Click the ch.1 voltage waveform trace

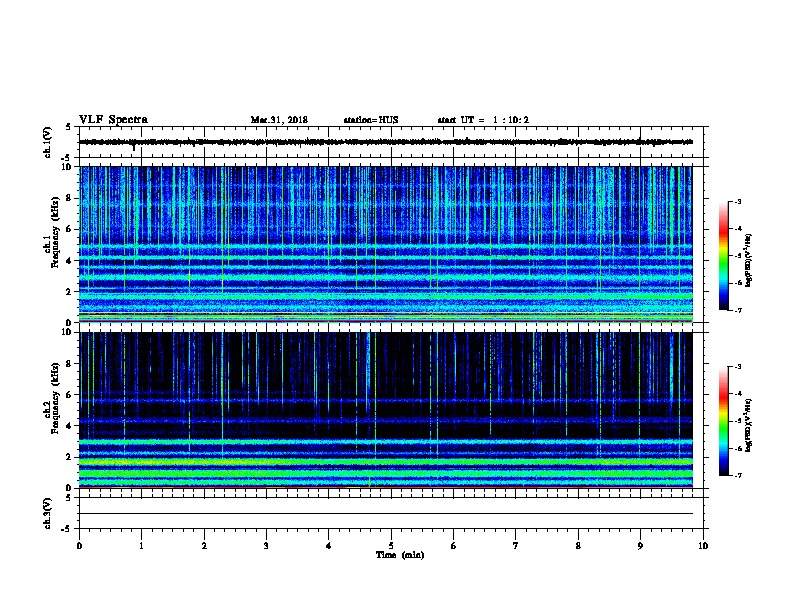click(x=386, y=142)
